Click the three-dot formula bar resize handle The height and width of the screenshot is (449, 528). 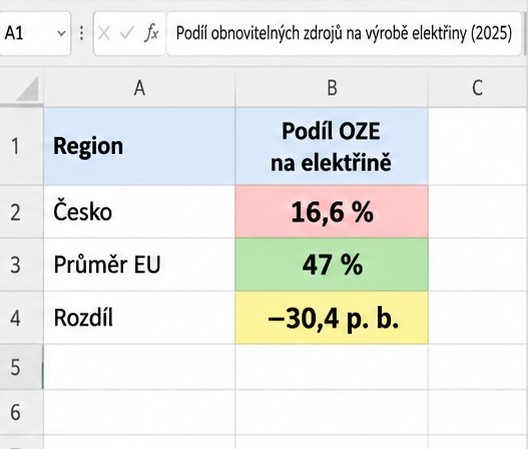81,33
